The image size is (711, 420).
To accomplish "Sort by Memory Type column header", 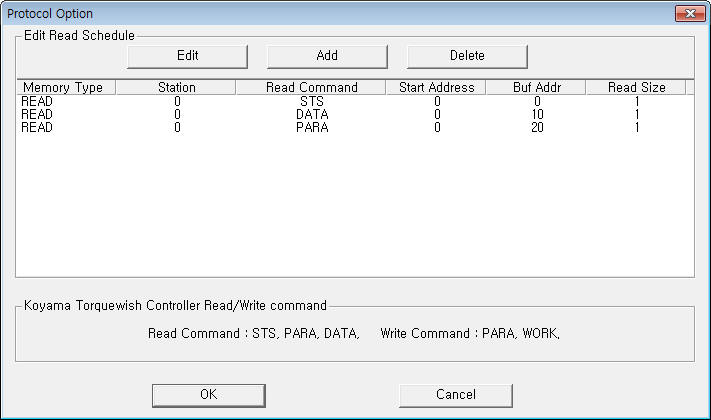I will tap(64, 87).
